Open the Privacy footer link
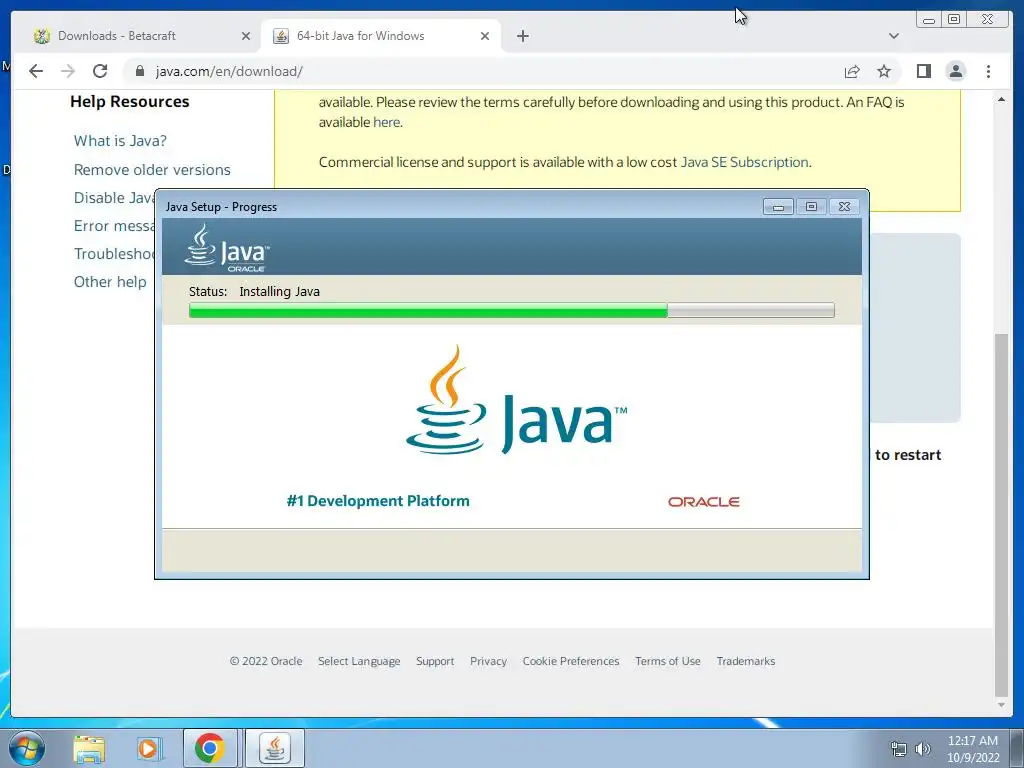This screenshot has height=768, width=1024. [488, 661]
